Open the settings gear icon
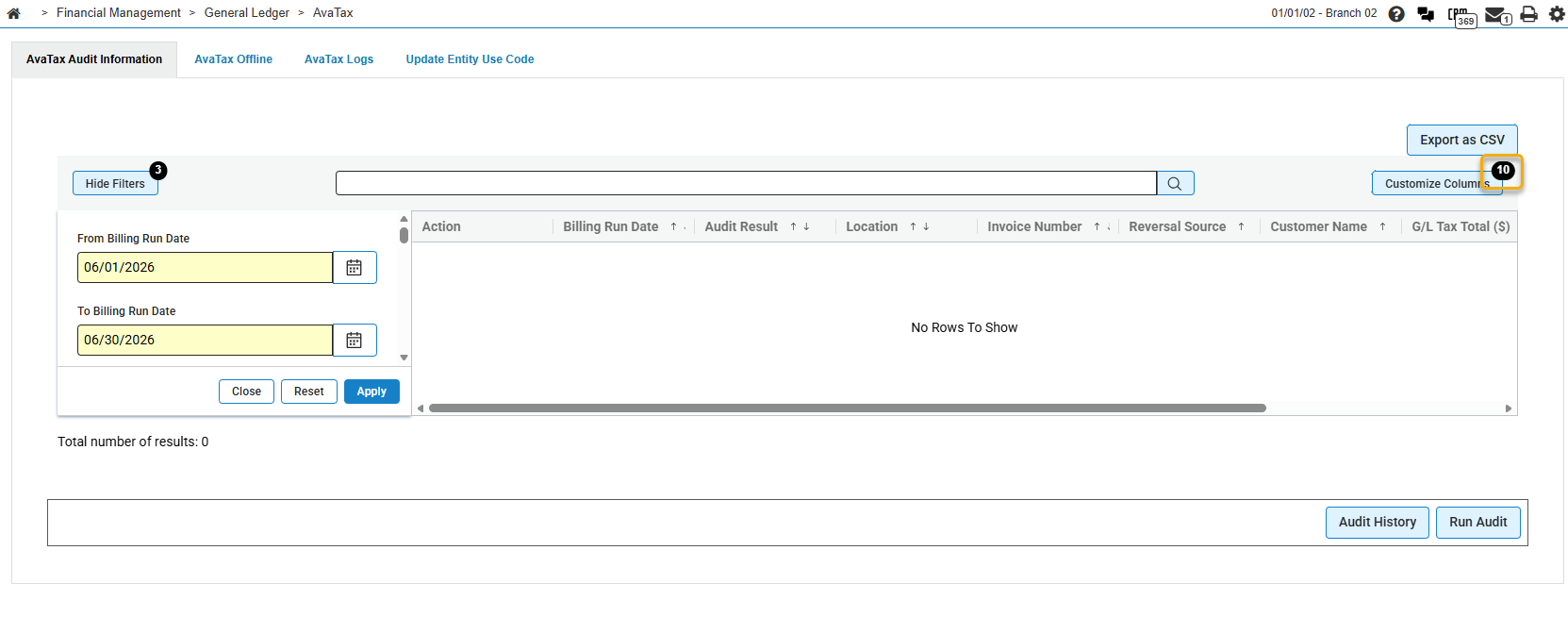 (x=1557, y=13)
